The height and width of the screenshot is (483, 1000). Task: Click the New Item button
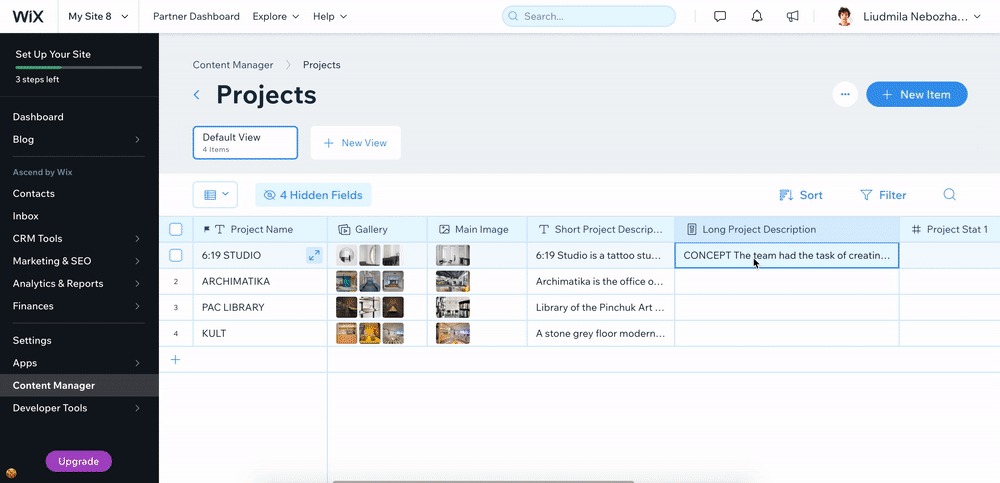[x=916, y=94]
